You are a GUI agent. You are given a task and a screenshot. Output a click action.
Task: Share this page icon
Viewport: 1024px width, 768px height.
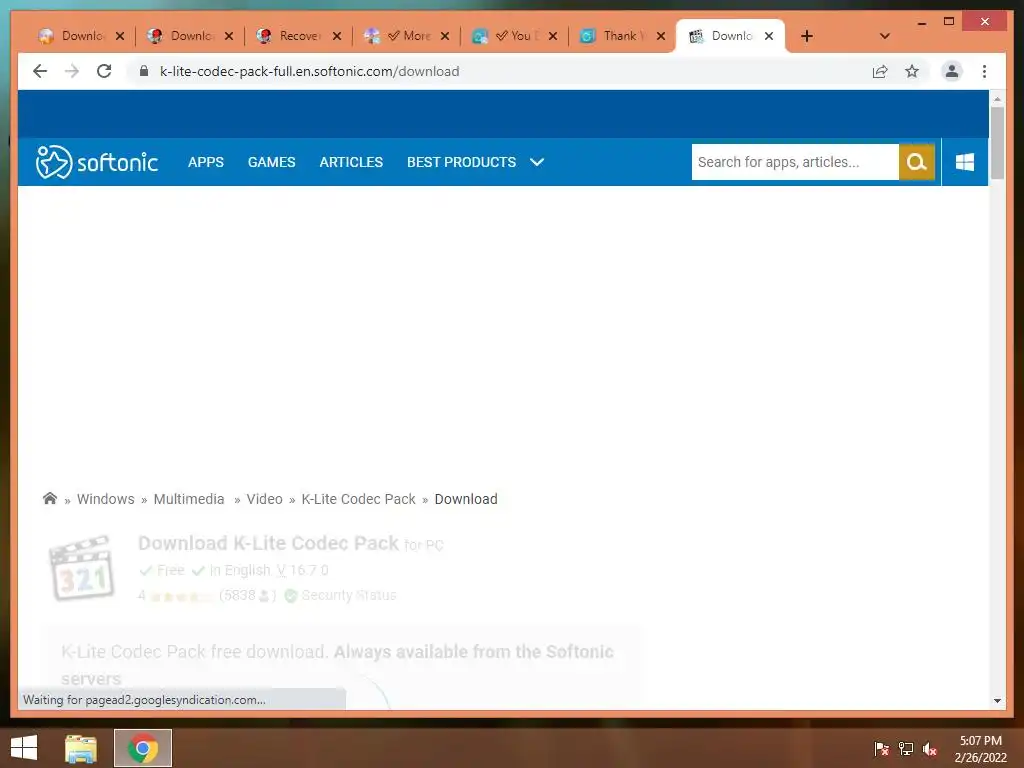click(x=880, y=71)
